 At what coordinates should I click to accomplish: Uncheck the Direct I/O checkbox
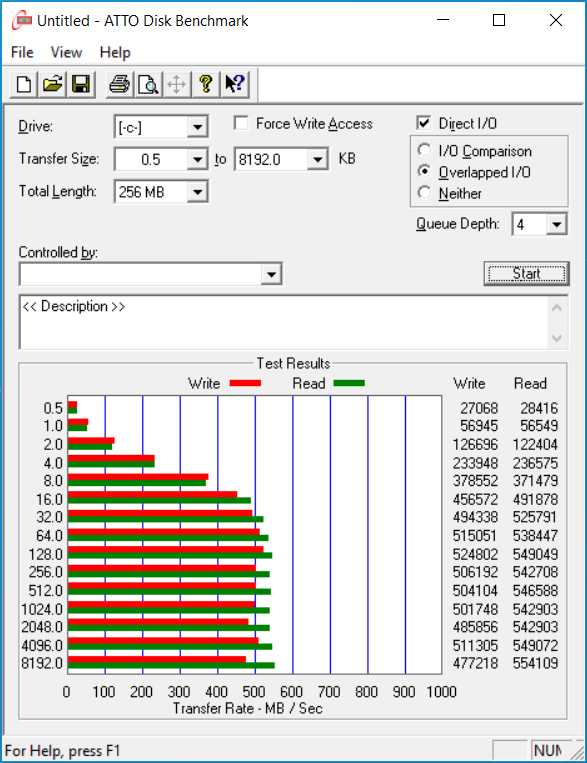424,123
